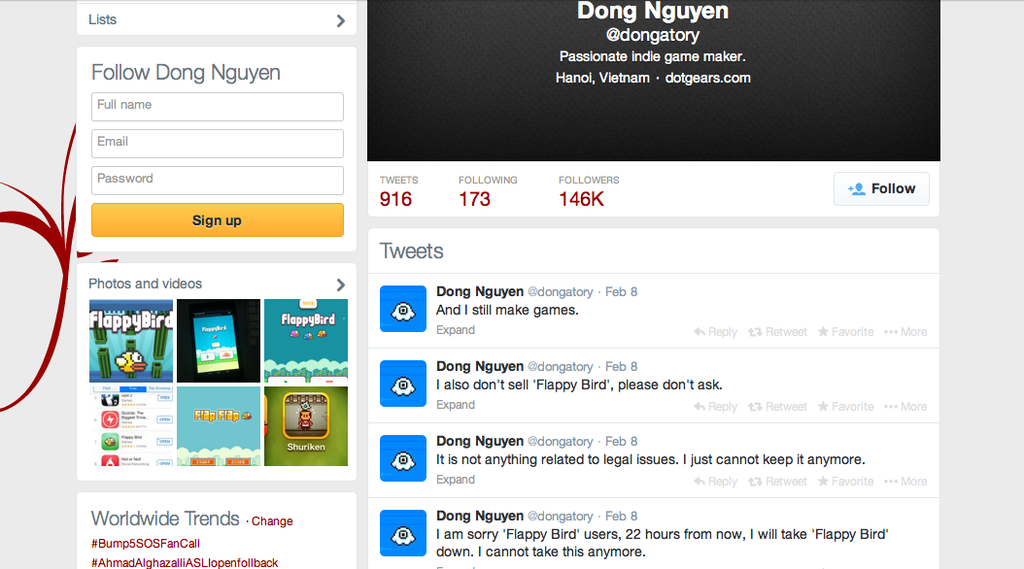The width and height of the screenshot is (1024, 569).
Task: Click the Email input field
Action: click(x=217, y=143)
